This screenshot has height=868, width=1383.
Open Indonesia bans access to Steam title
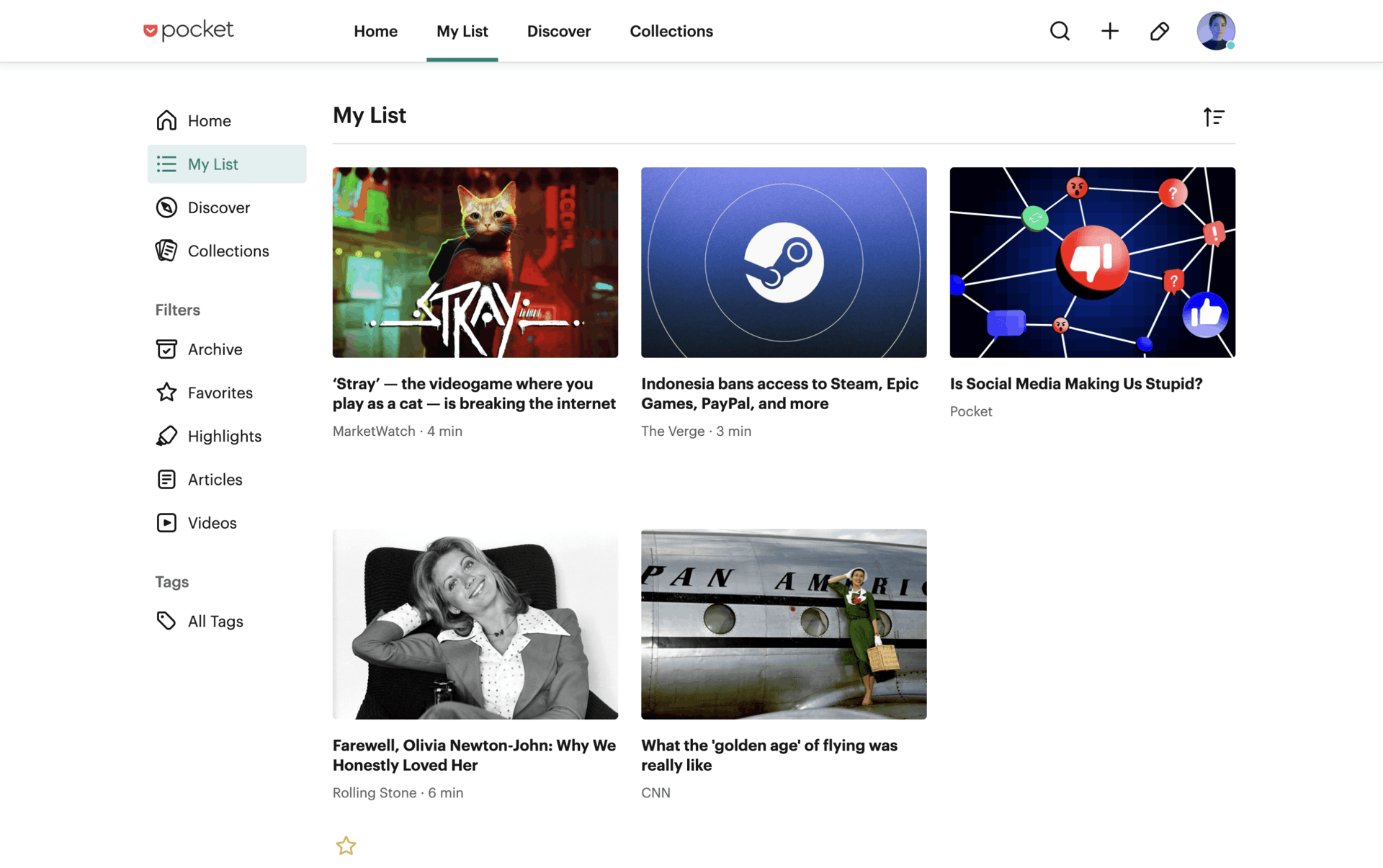tap(779, 393)
